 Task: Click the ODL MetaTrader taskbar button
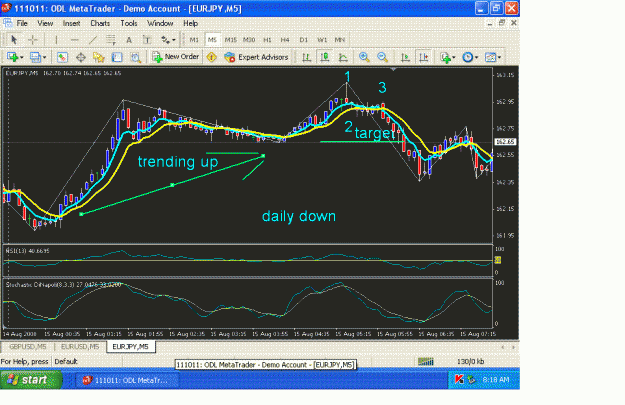pos(127,380)
